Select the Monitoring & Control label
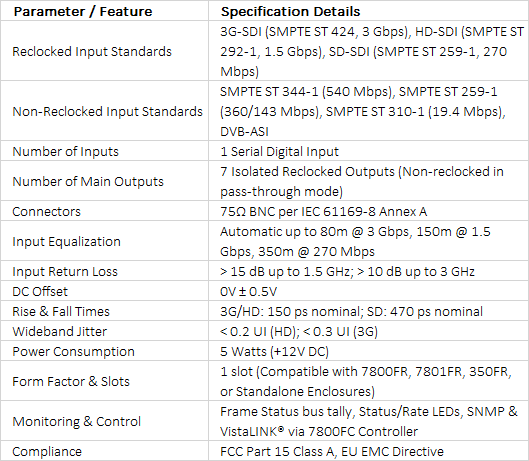 [76, 421]
